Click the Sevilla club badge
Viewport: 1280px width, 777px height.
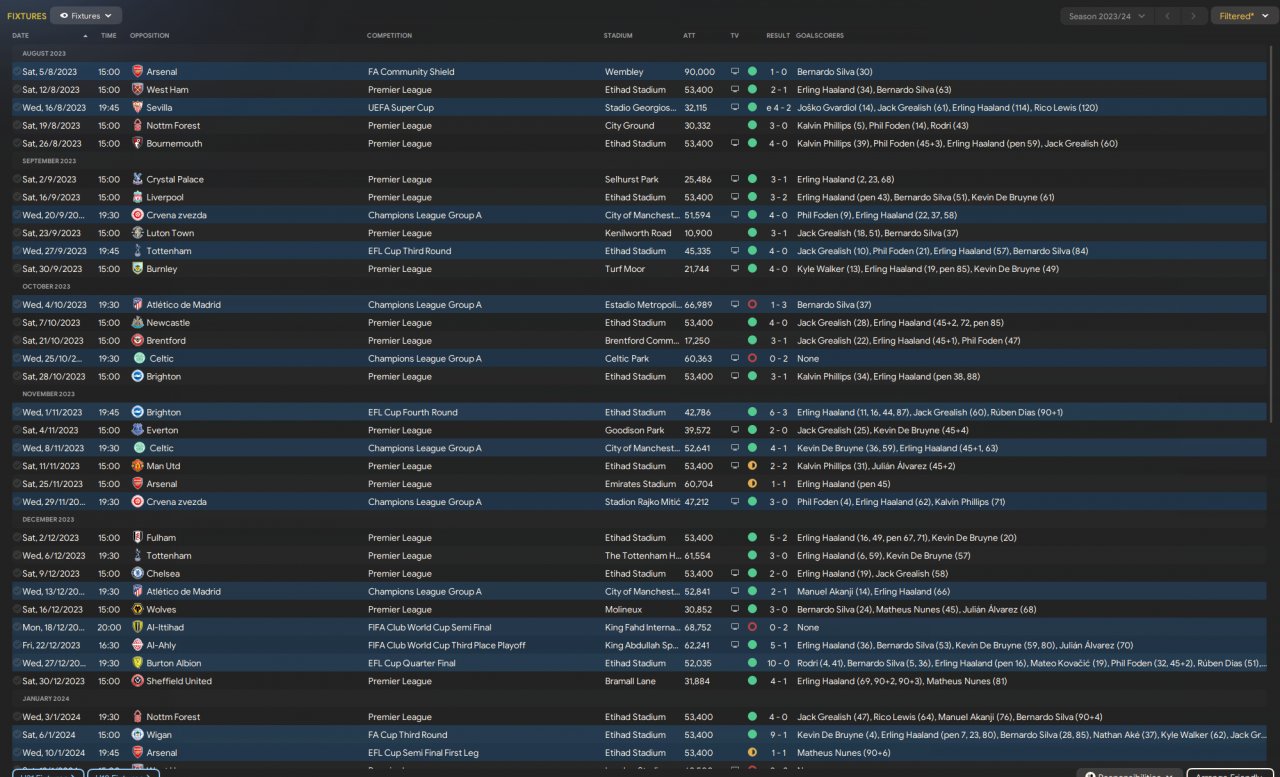click(137, 108)
